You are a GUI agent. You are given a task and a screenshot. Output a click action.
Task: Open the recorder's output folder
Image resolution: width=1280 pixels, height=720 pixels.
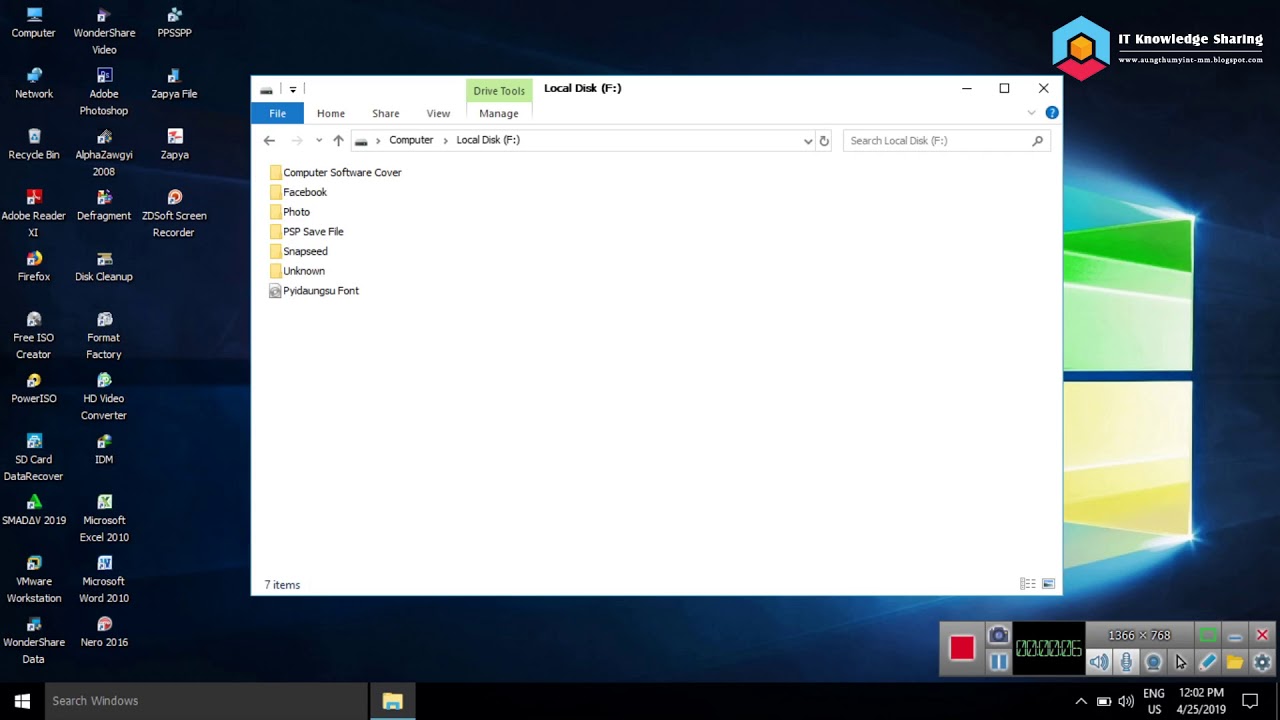pyautogui.click(x=1235, y=662)
